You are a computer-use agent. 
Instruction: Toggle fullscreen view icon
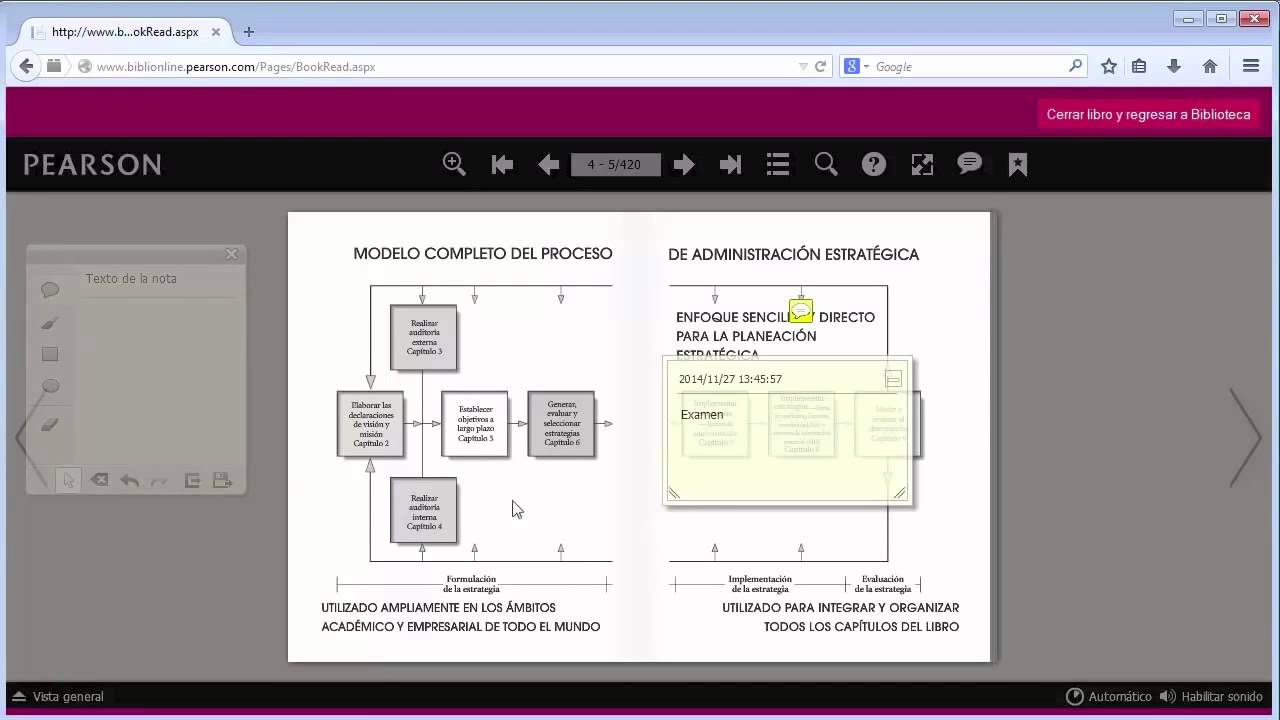coord(922,165)
